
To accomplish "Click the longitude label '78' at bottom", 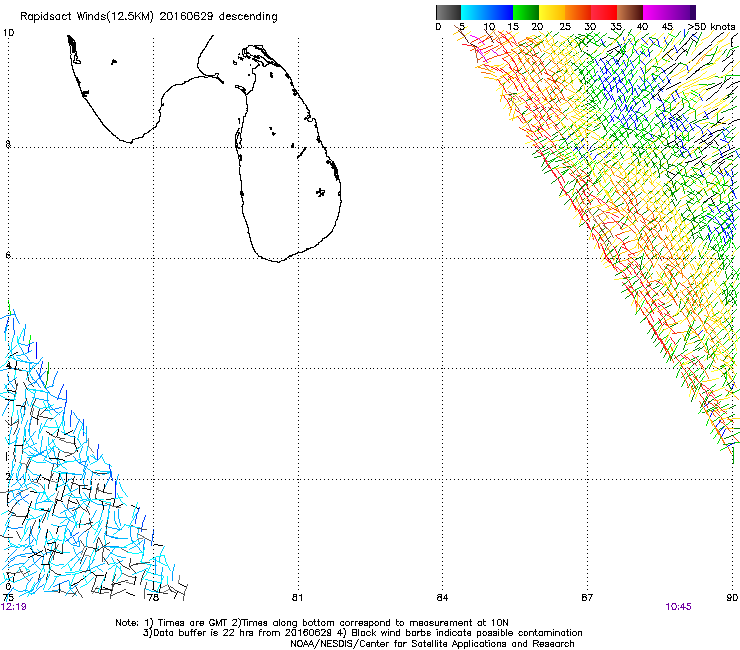I will [153, 598].
